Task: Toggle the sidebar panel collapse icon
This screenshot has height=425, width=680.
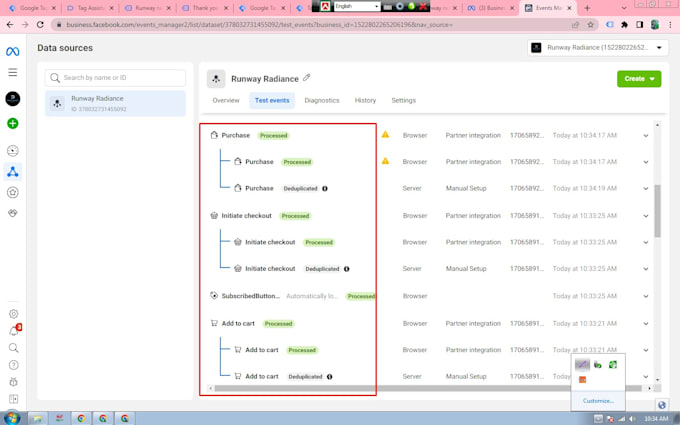Action: 13,399
